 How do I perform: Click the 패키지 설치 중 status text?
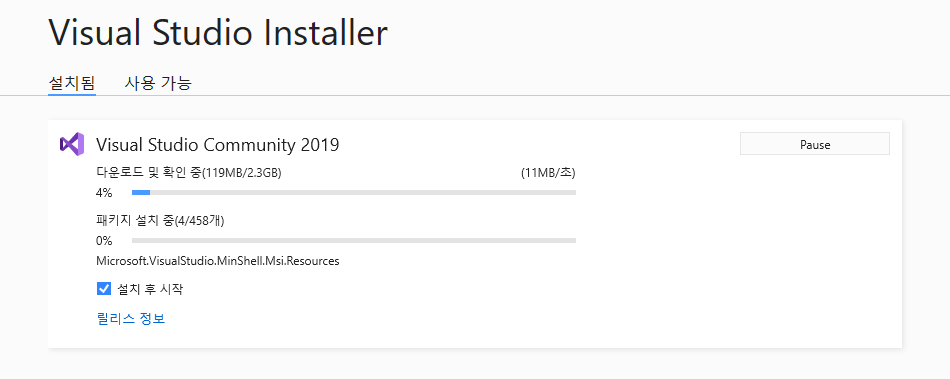pyautogui.click(x=135, y=221)
